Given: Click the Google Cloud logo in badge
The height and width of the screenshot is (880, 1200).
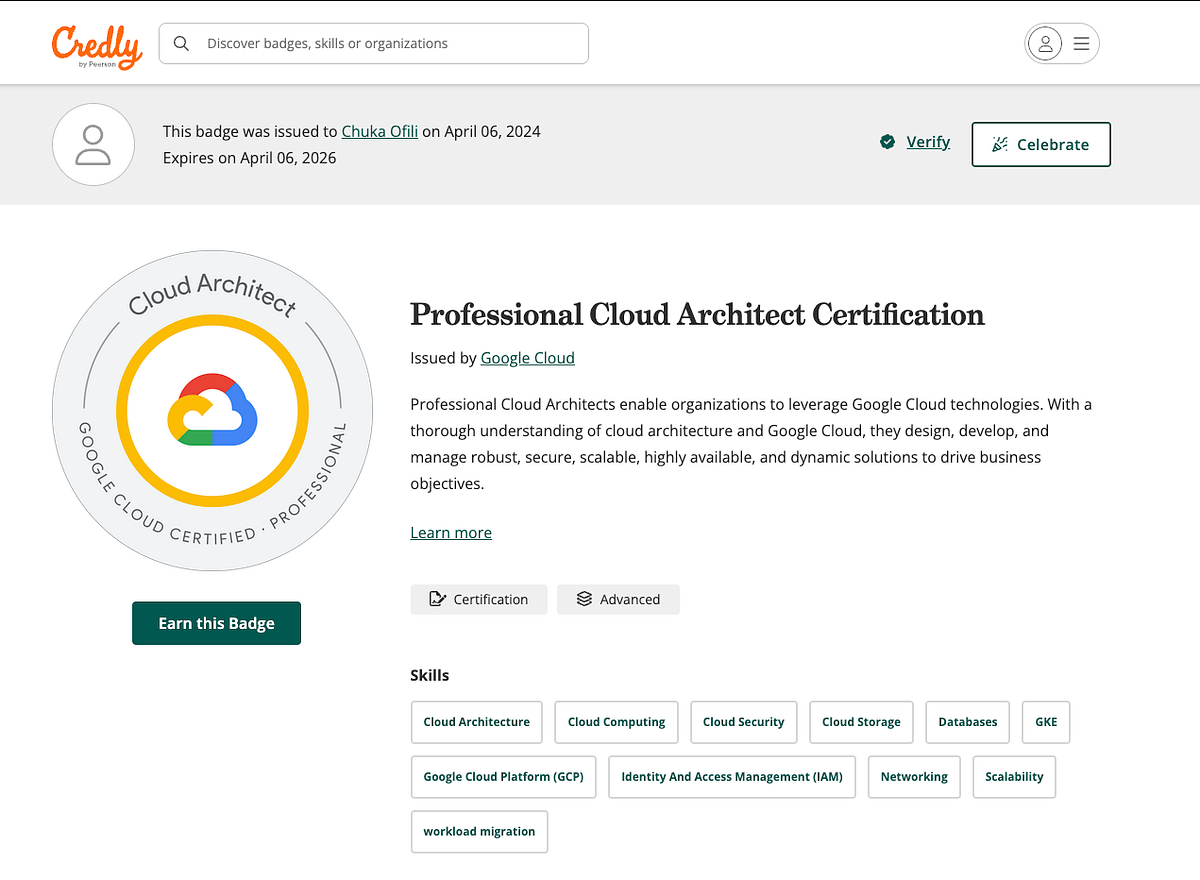Looking at the screenshot, I should pyautogui.click(x=213, y=409).
